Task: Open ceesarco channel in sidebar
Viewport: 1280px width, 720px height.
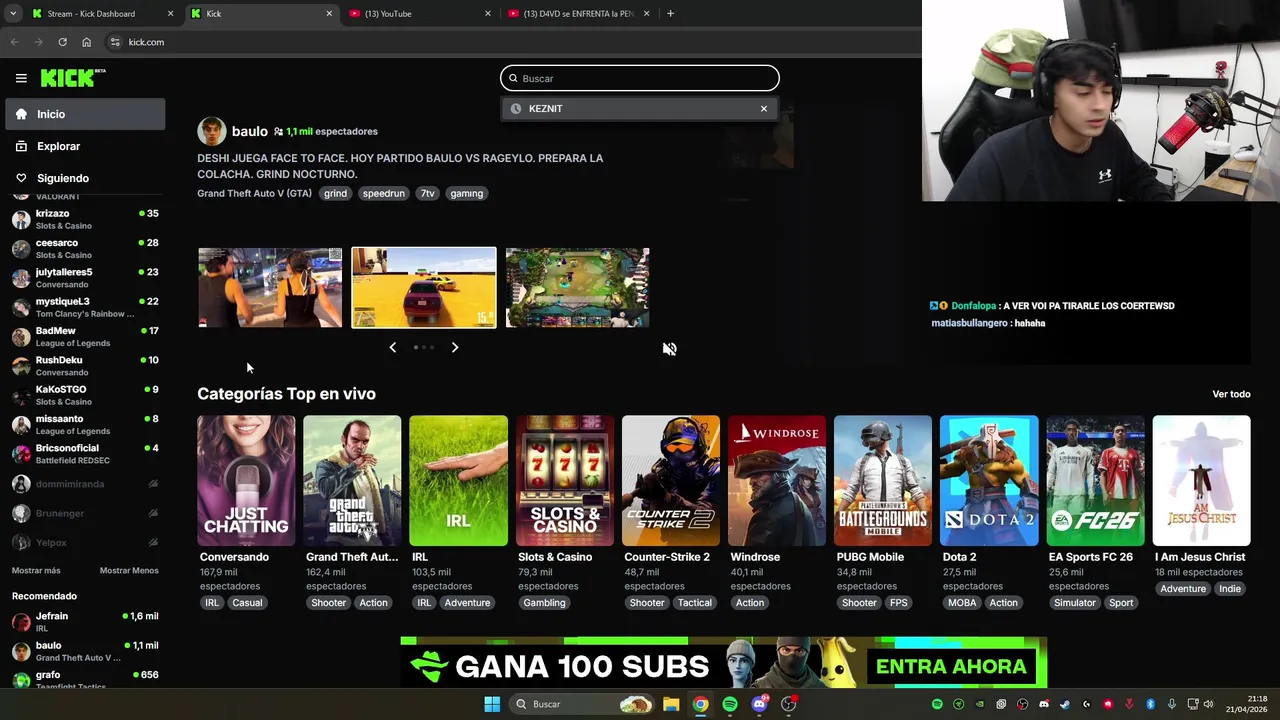Action: [85, 248]
